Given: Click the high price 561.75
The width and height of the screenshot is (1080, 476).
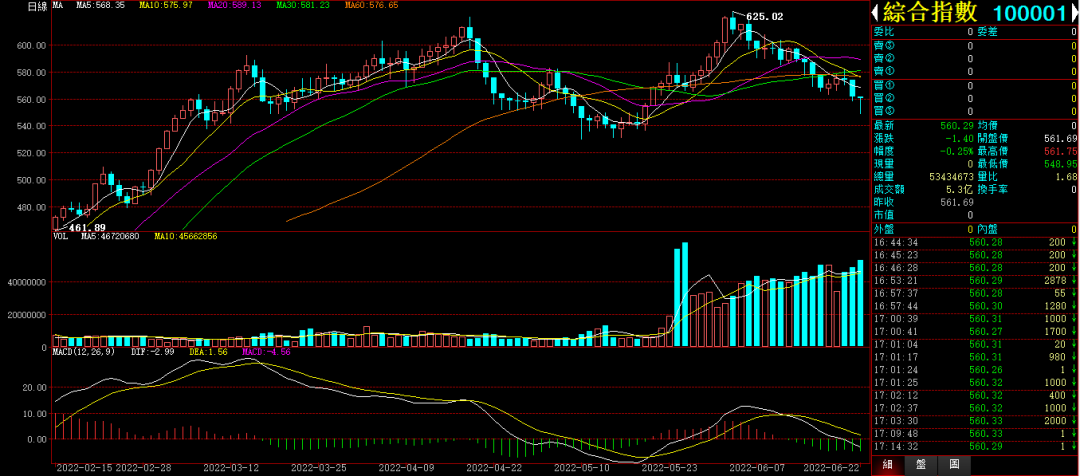Looking at the screenshot, I should click(1059, 151).
